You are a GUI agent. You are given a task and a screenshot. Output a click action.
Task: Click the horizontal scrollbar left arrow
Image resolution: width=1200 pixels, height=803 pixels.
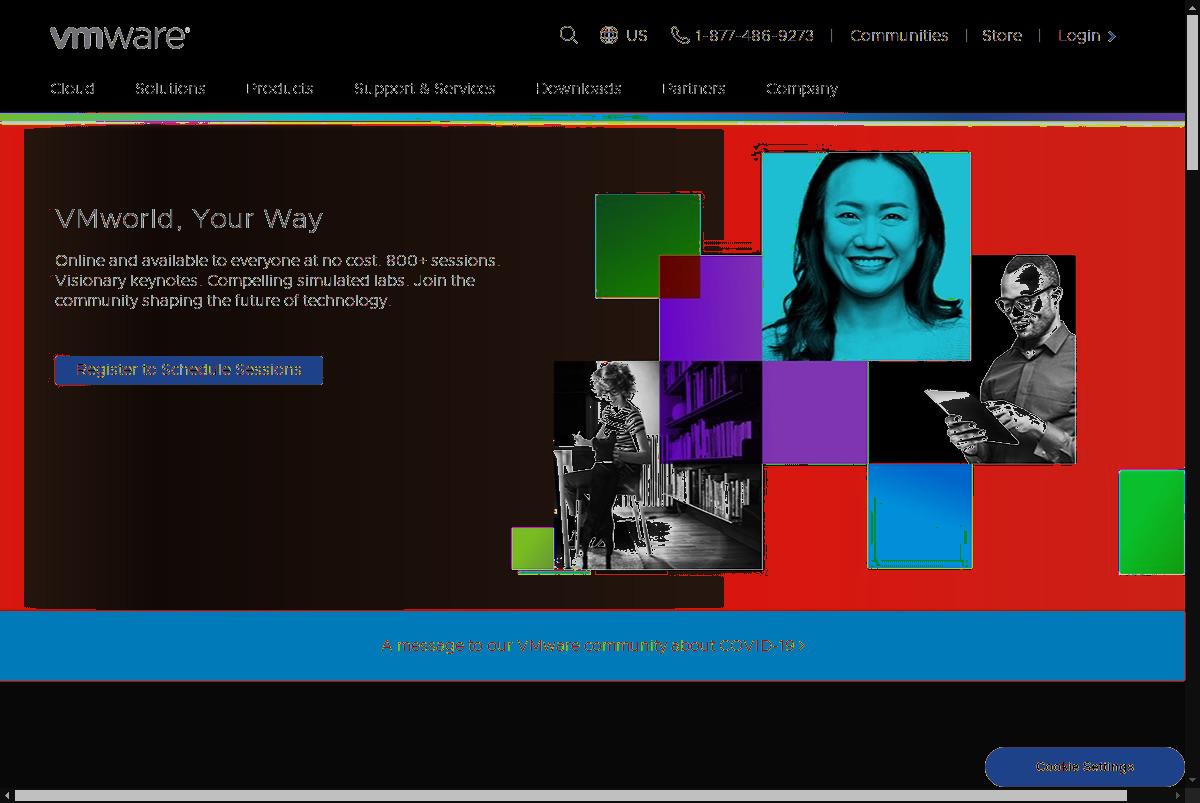(6, 795)
